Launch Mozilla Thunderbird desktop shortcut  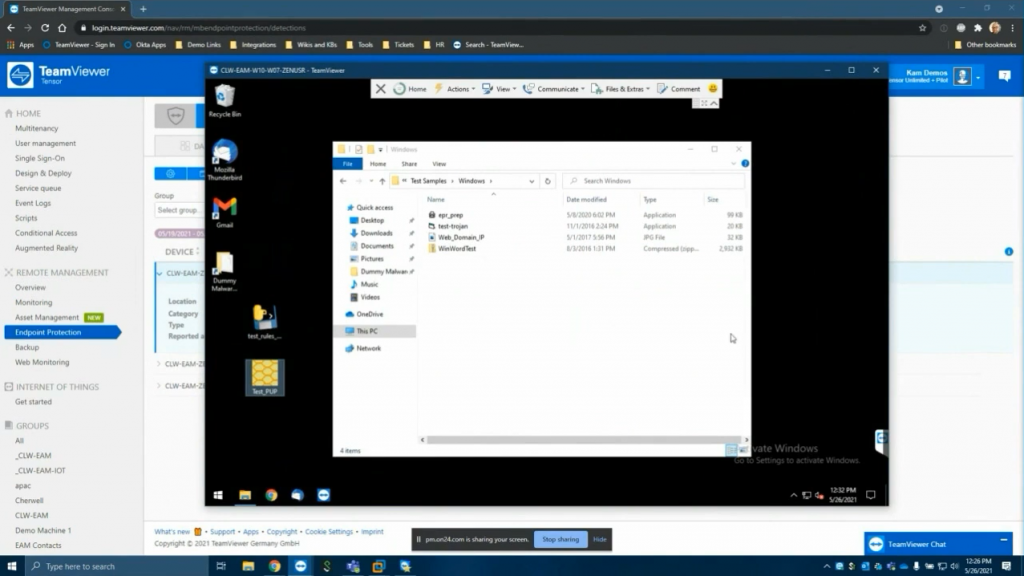click(x=225, y=160)
